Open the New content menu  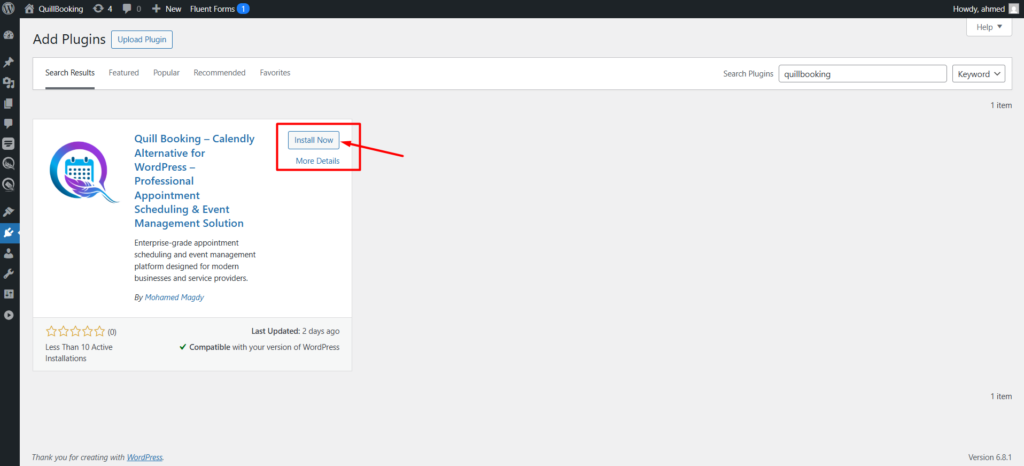click(167, 9)
